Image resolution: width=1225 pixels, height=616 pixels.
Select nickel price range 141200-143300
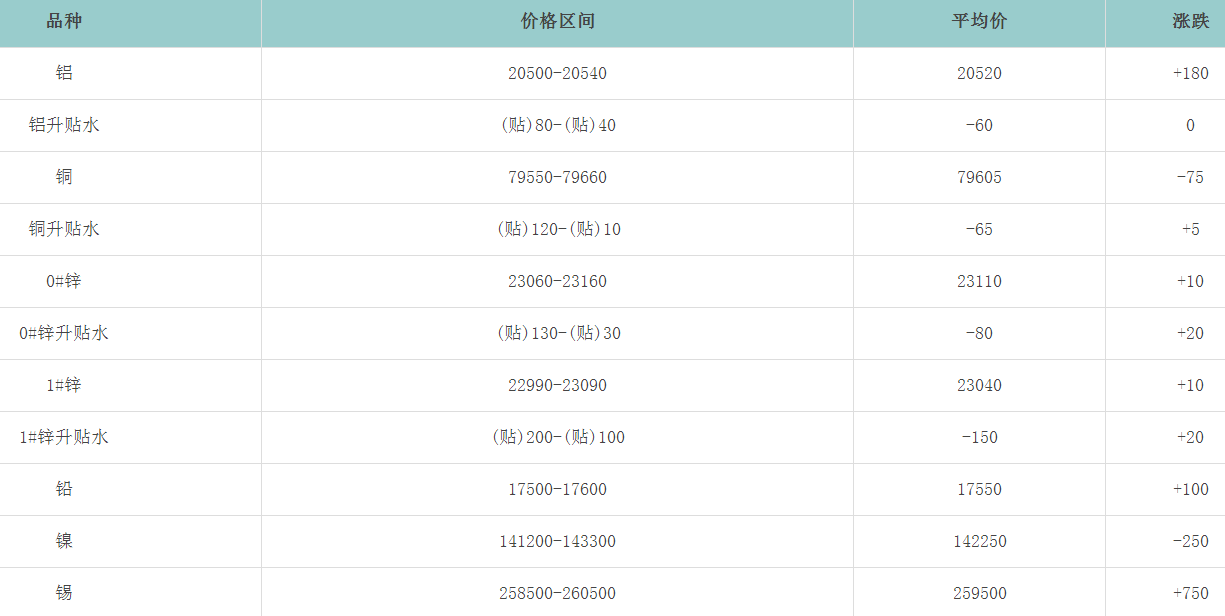click(557, 542)
